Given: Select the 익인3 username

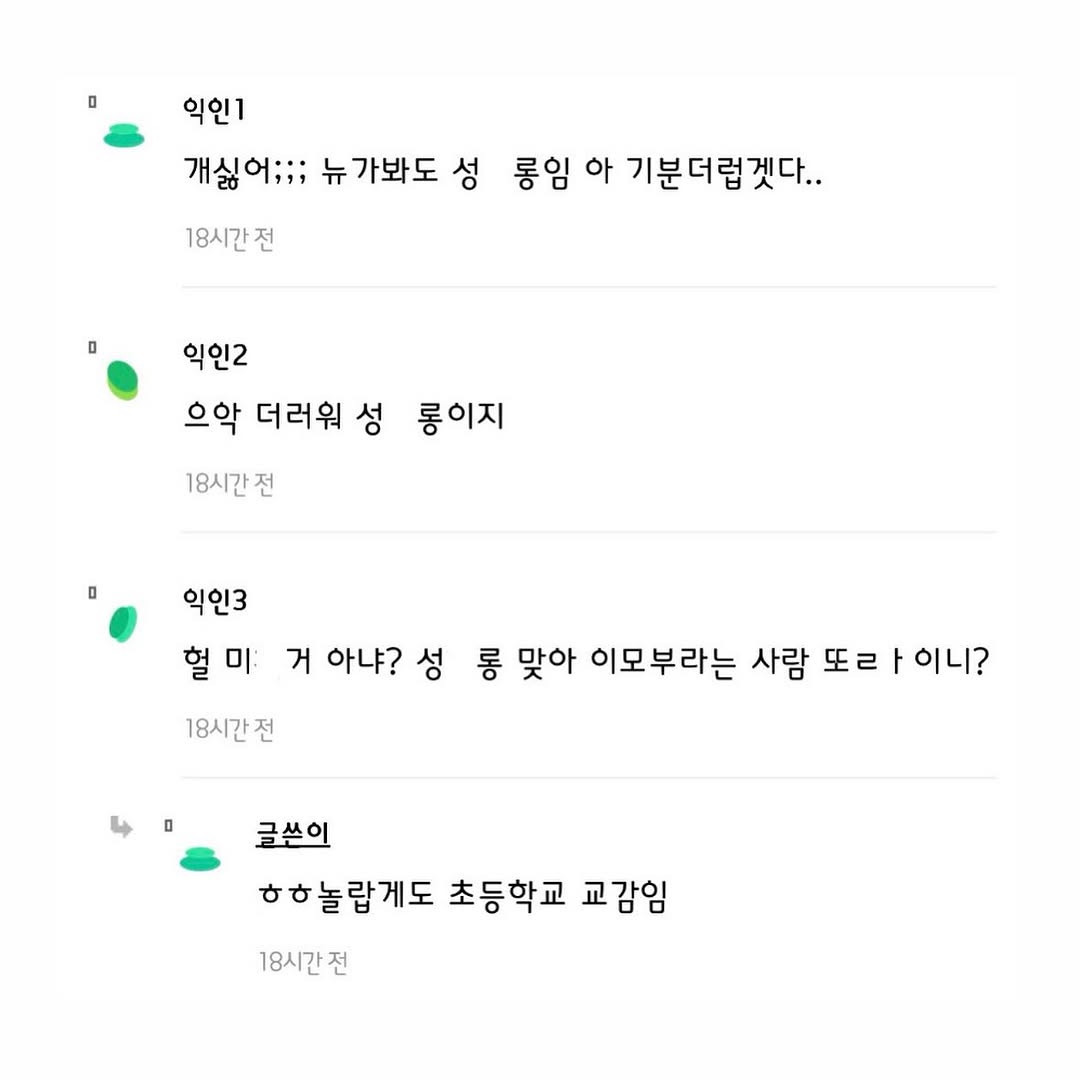Looking at the screenshot, I should click(215, 601).
